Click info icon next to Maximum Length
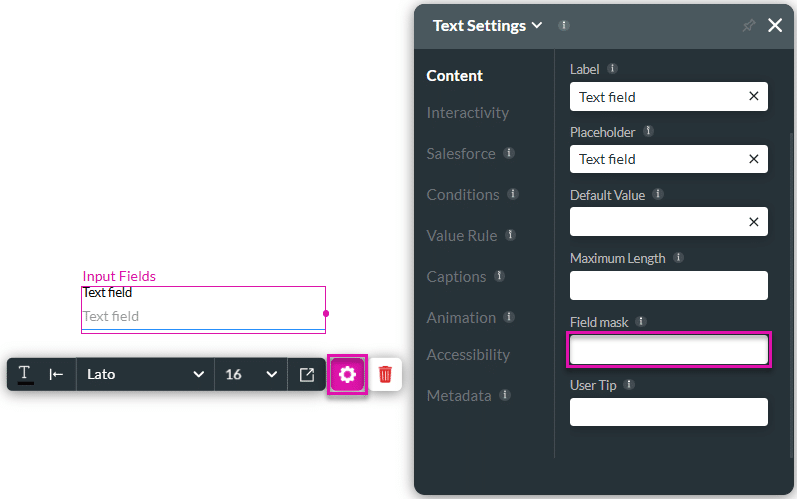This screenshot has height=499, width=797. pos(678,258)
